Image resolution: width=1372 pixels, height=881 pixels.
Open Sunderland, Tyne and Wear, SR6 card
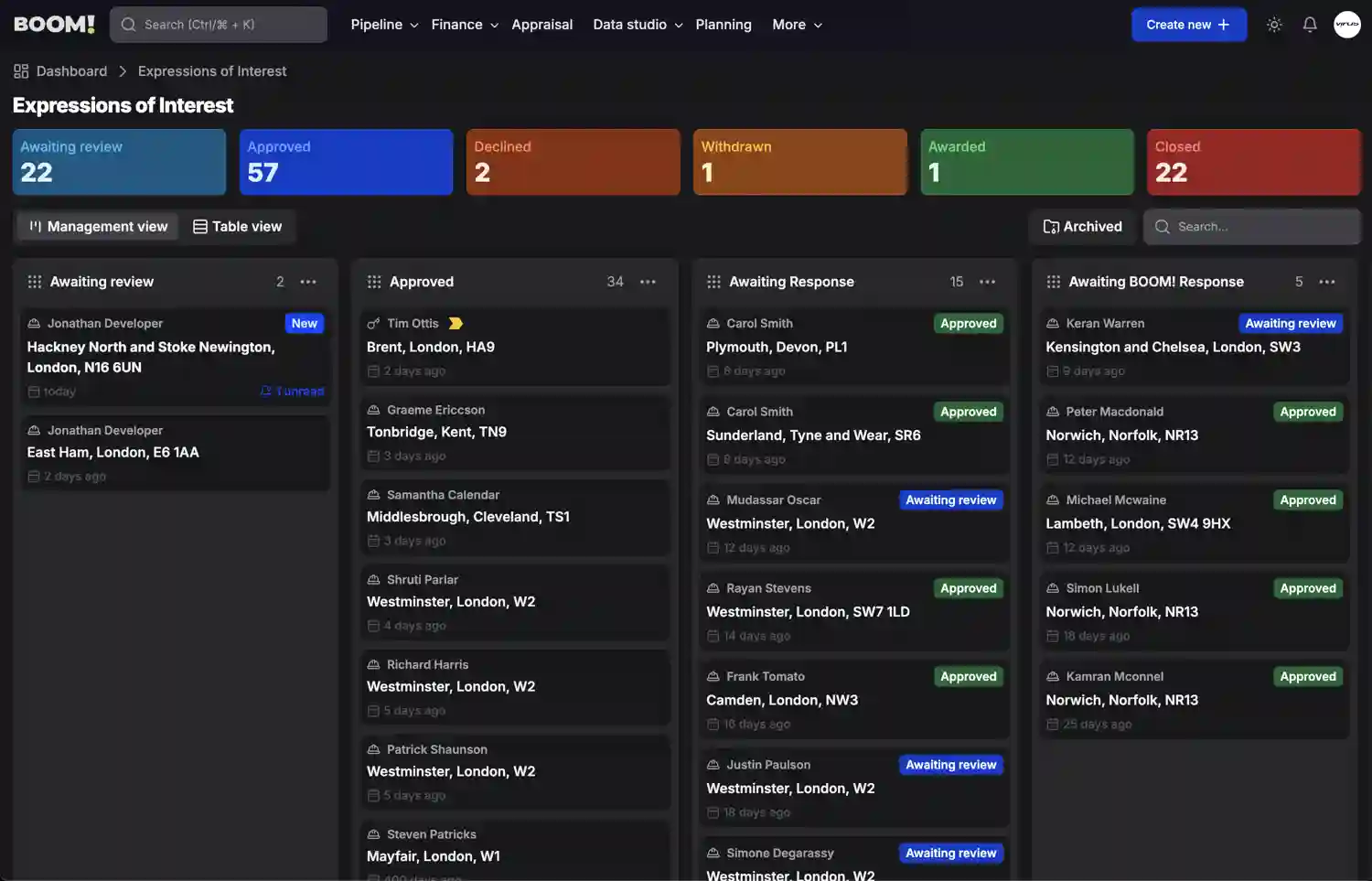pyautogui.click(x=854, y=435)
